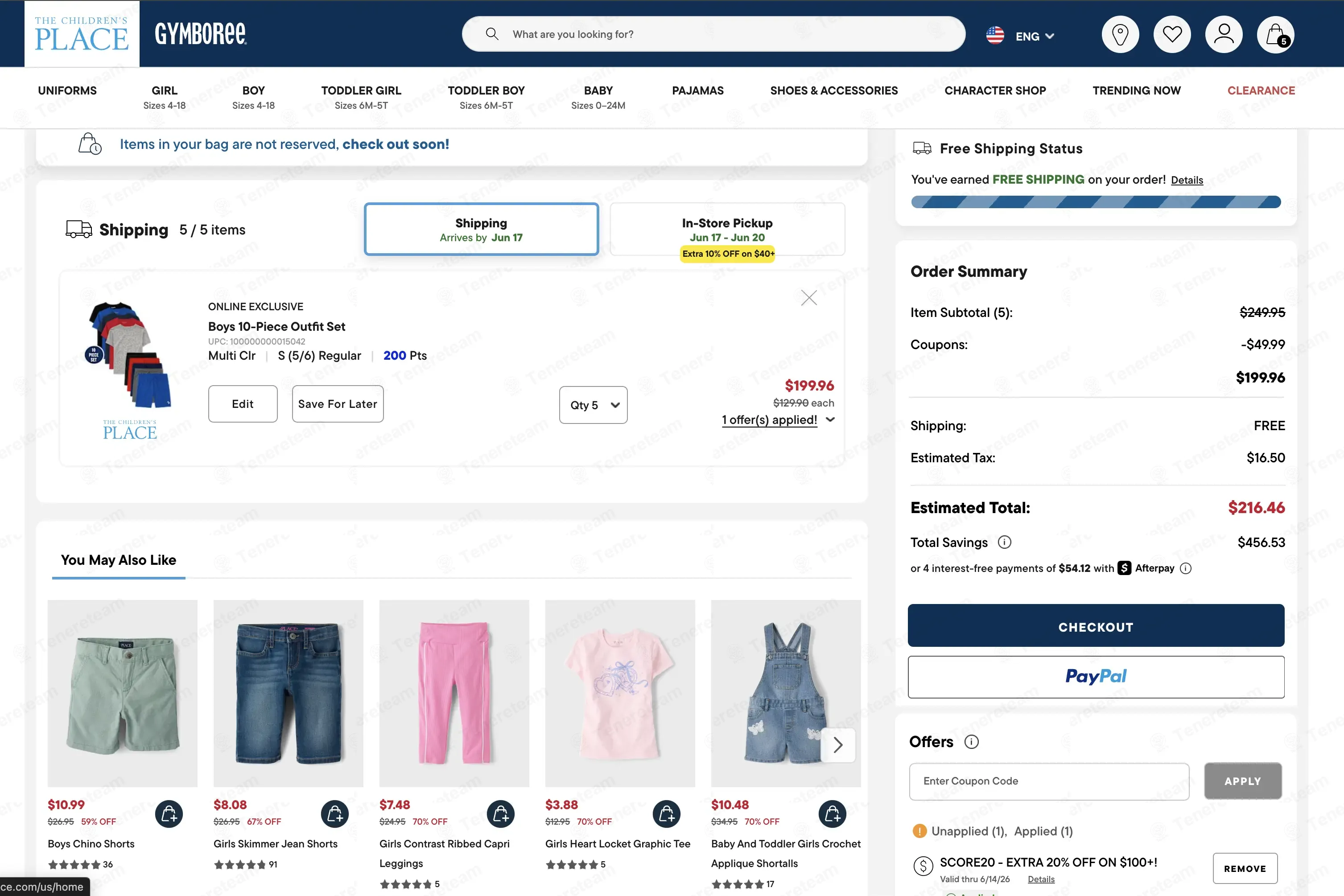Open the BABY Sizes 0-24M menu
The width and height of the screenshot is (1344, 896).
598,97
